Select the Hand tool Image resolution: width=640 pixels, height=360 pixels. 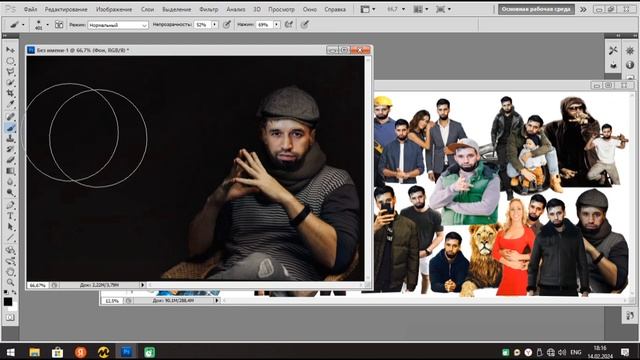[x=10, y=272]
